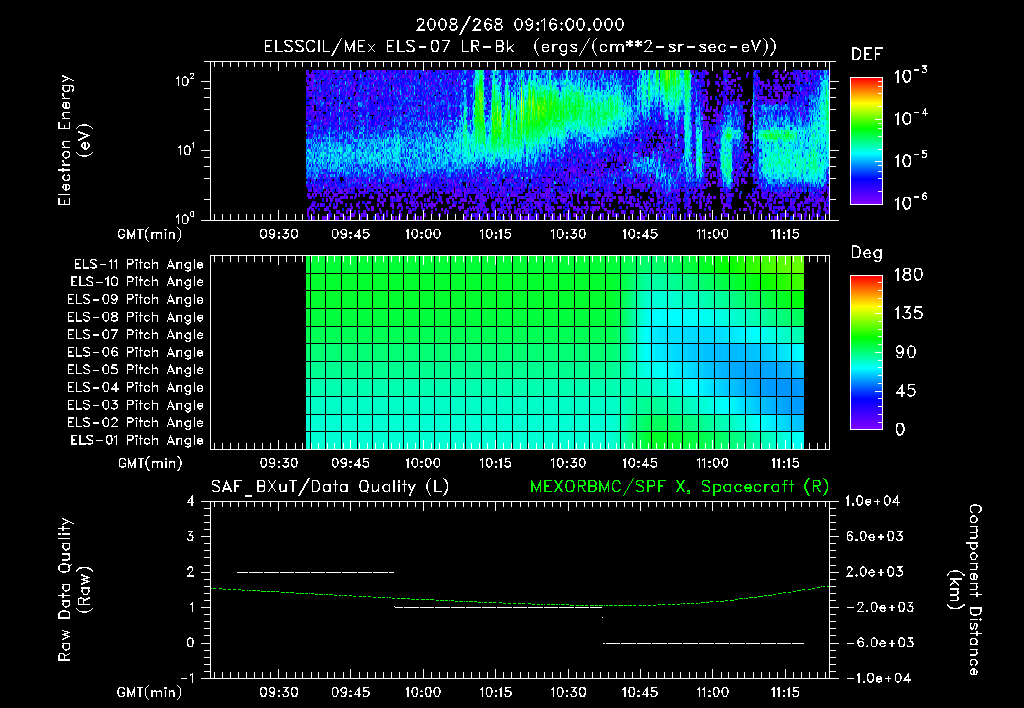
Task: Click the Deg pitch angle color bar
Action: click(x=866, y=352)
